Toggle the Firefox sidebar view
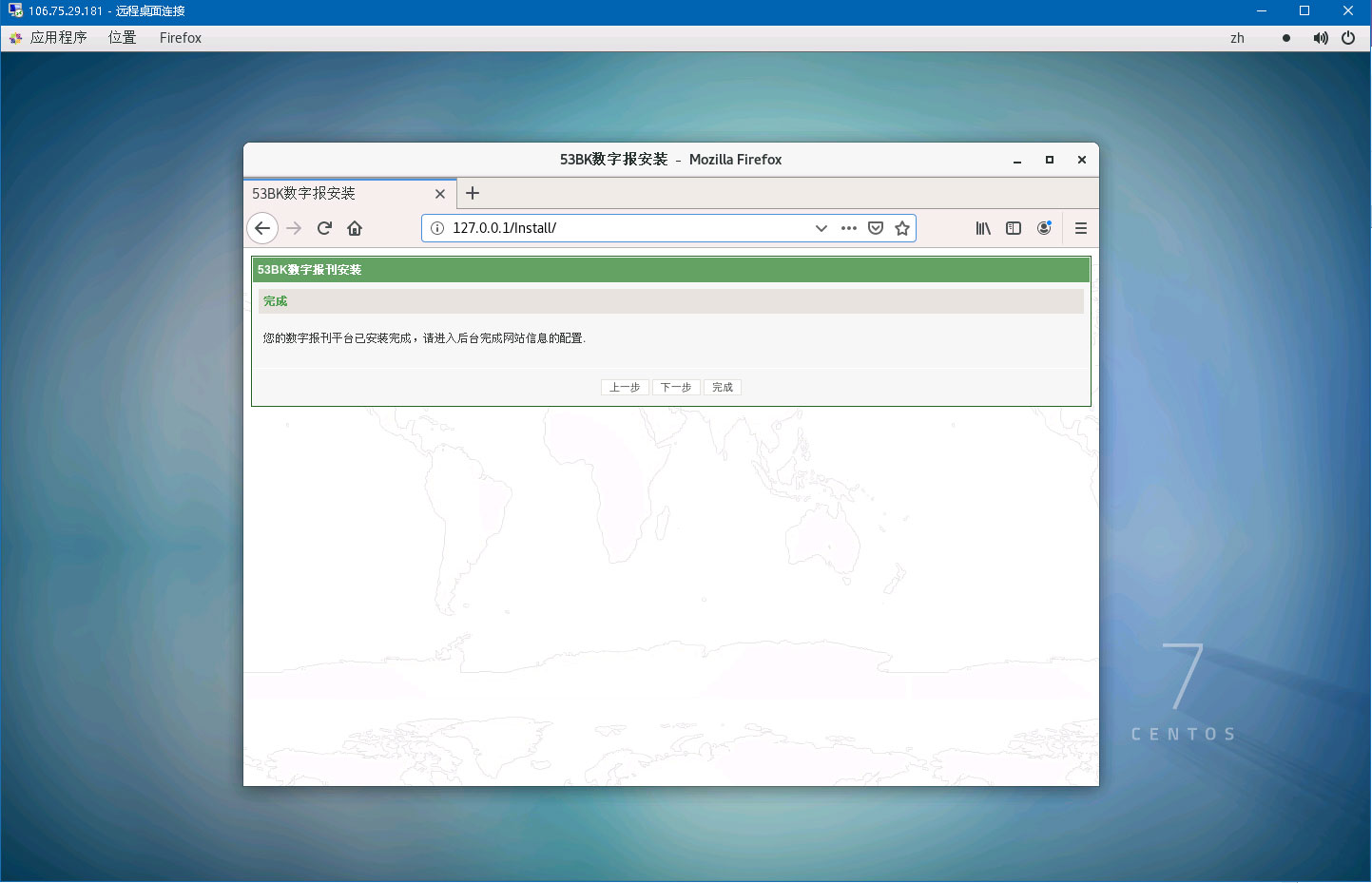The image size is (1372, 883). pos(1014,228)
